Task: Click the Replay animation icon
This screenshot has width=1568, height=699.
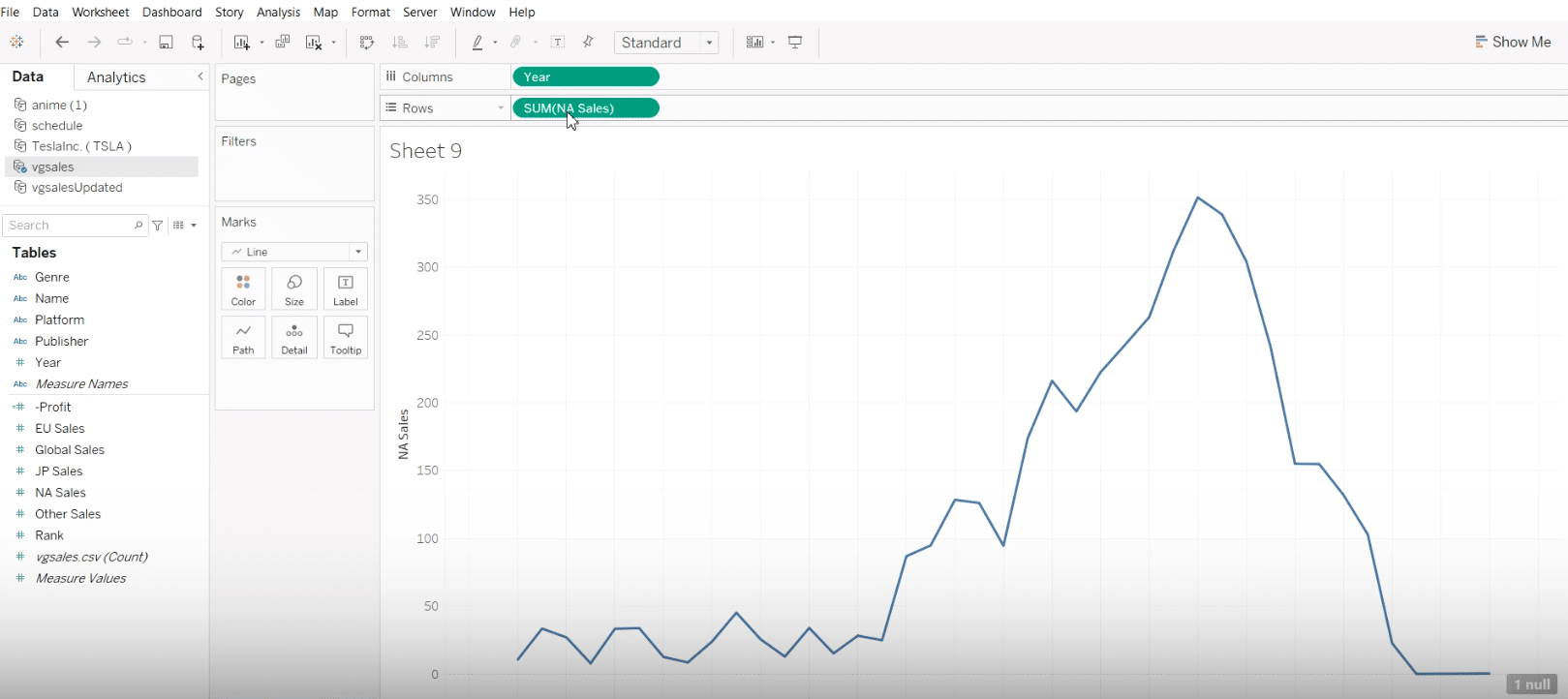Action: pos(125,43)
